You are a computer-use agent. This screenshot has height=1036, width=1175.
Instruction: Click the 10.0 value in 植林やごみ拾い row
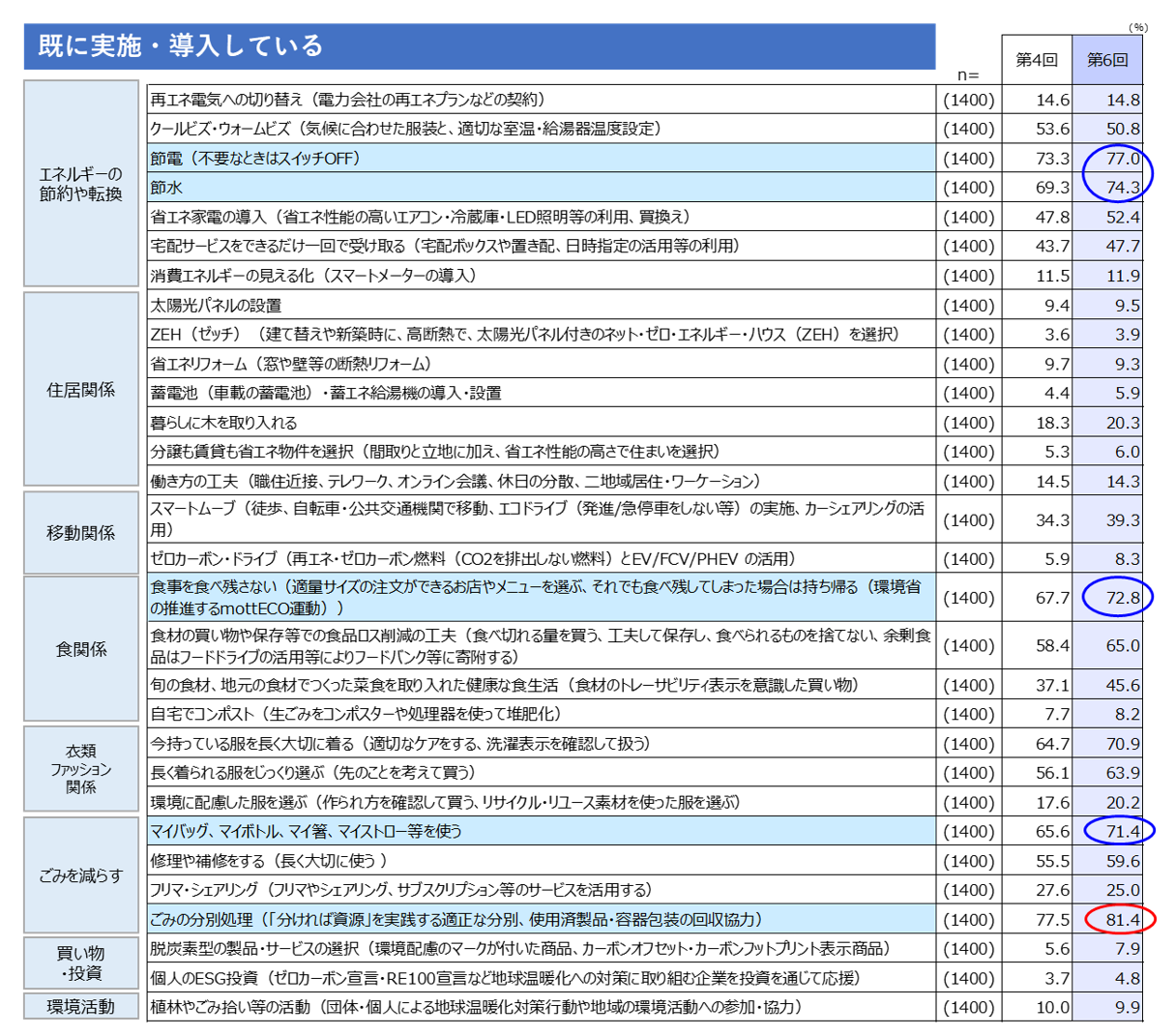pos(1052,1008)
